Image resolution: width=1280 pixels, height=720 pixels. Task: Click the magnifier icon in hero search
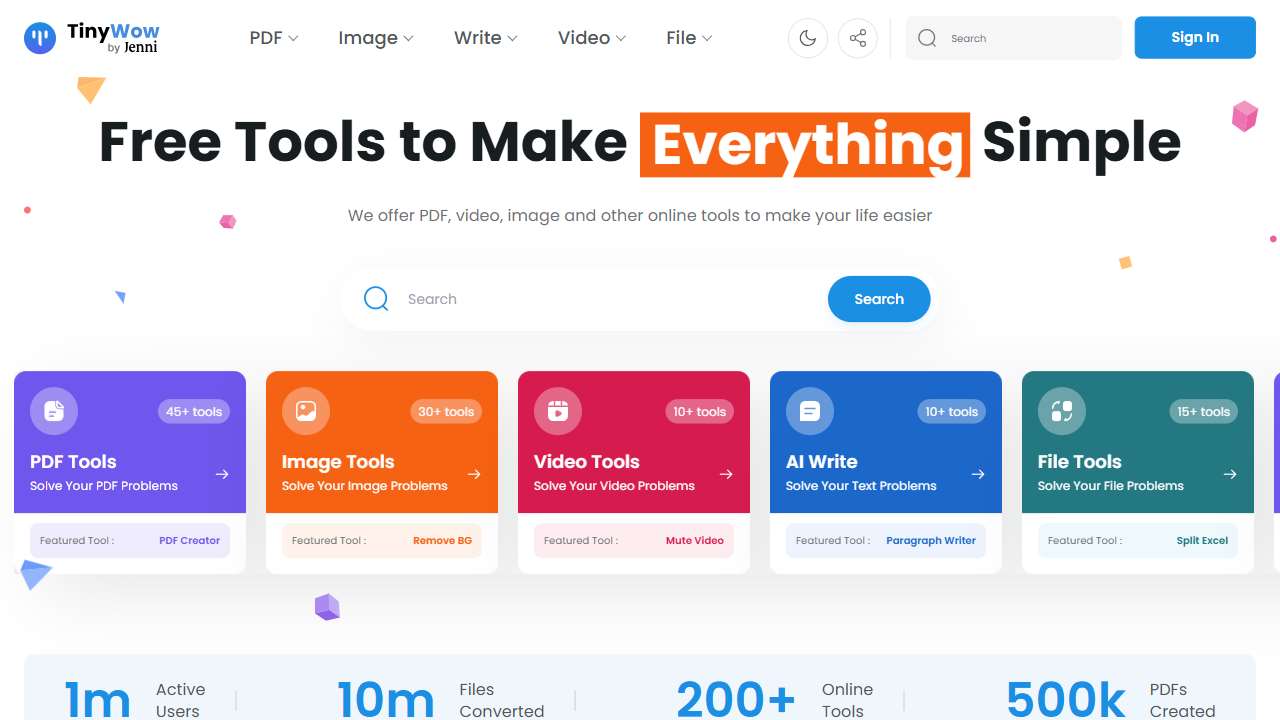pos(376,299)
